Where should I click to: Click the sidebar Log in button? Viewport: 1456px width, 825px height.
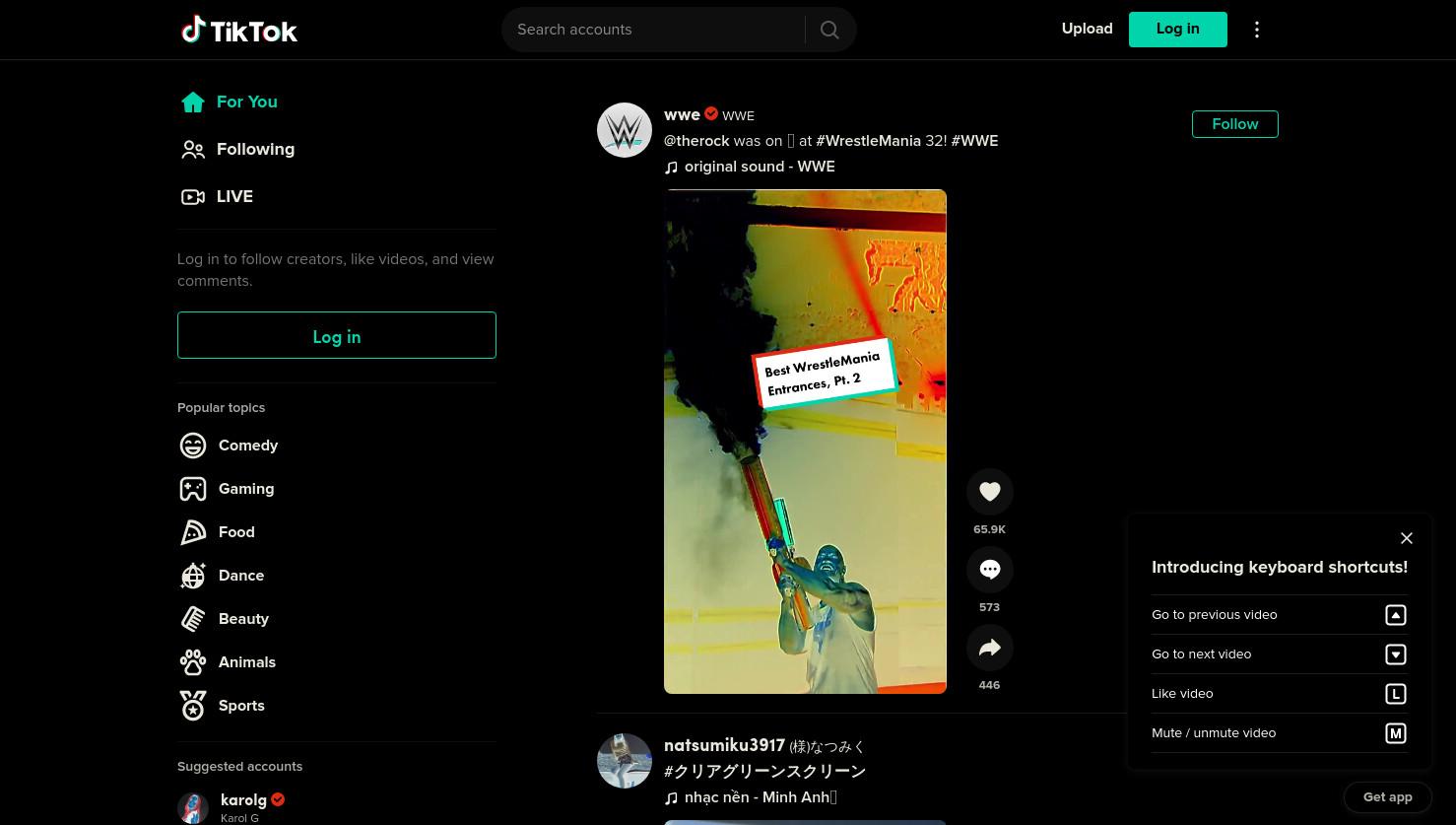point(337,335)
